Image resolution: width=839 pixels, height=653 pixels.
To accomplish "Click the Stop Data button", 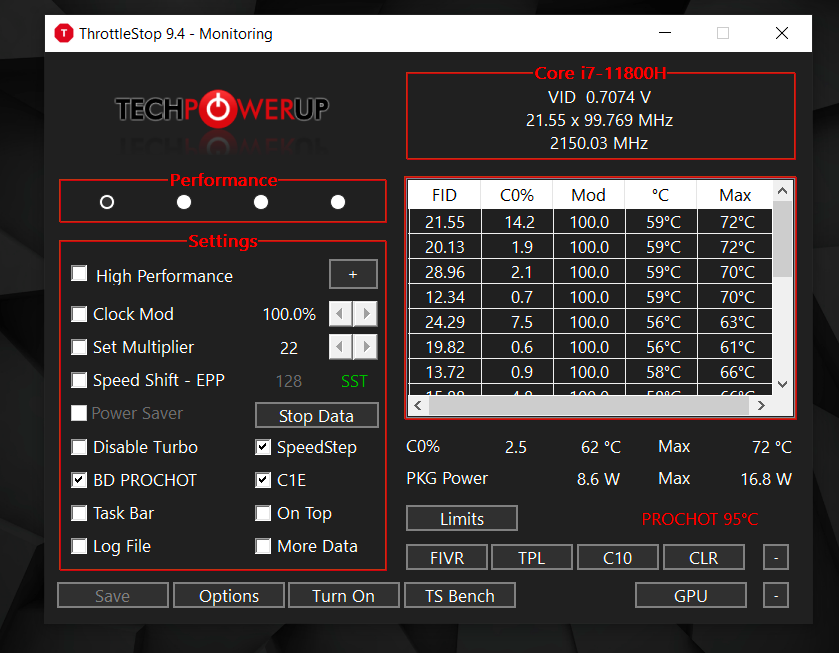I will coord(317,415).
